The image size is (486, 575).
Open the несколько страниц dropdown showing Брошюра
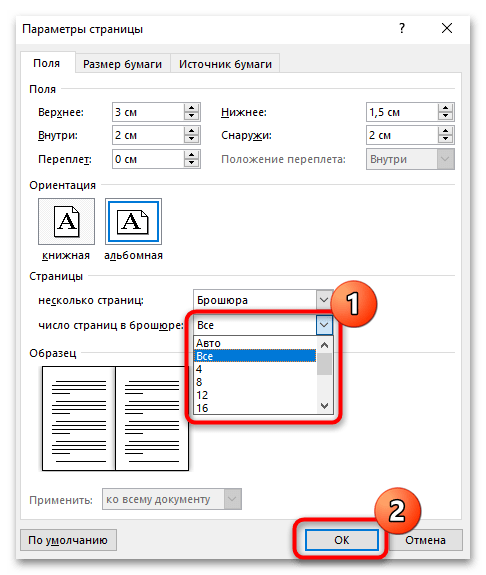click(263, 300)
